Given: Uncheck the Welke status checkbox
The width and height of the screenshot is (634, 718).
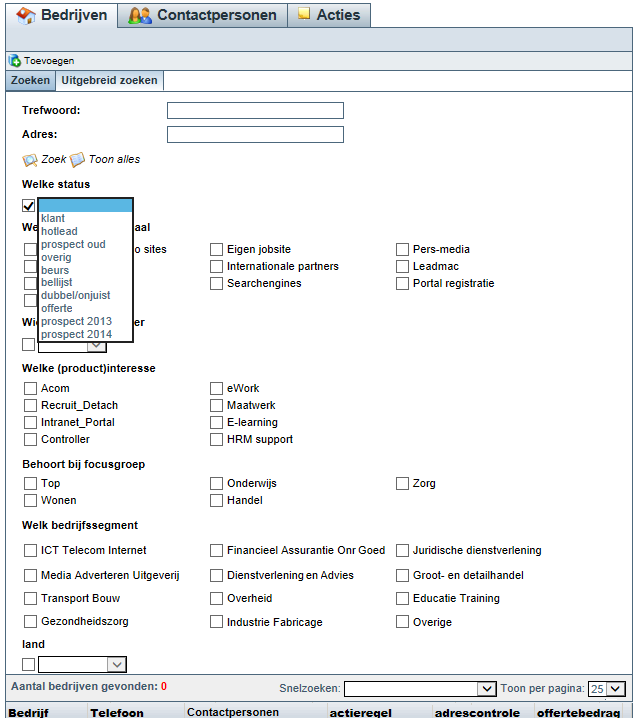Looking at the screenshot, I should pos(28,206).
